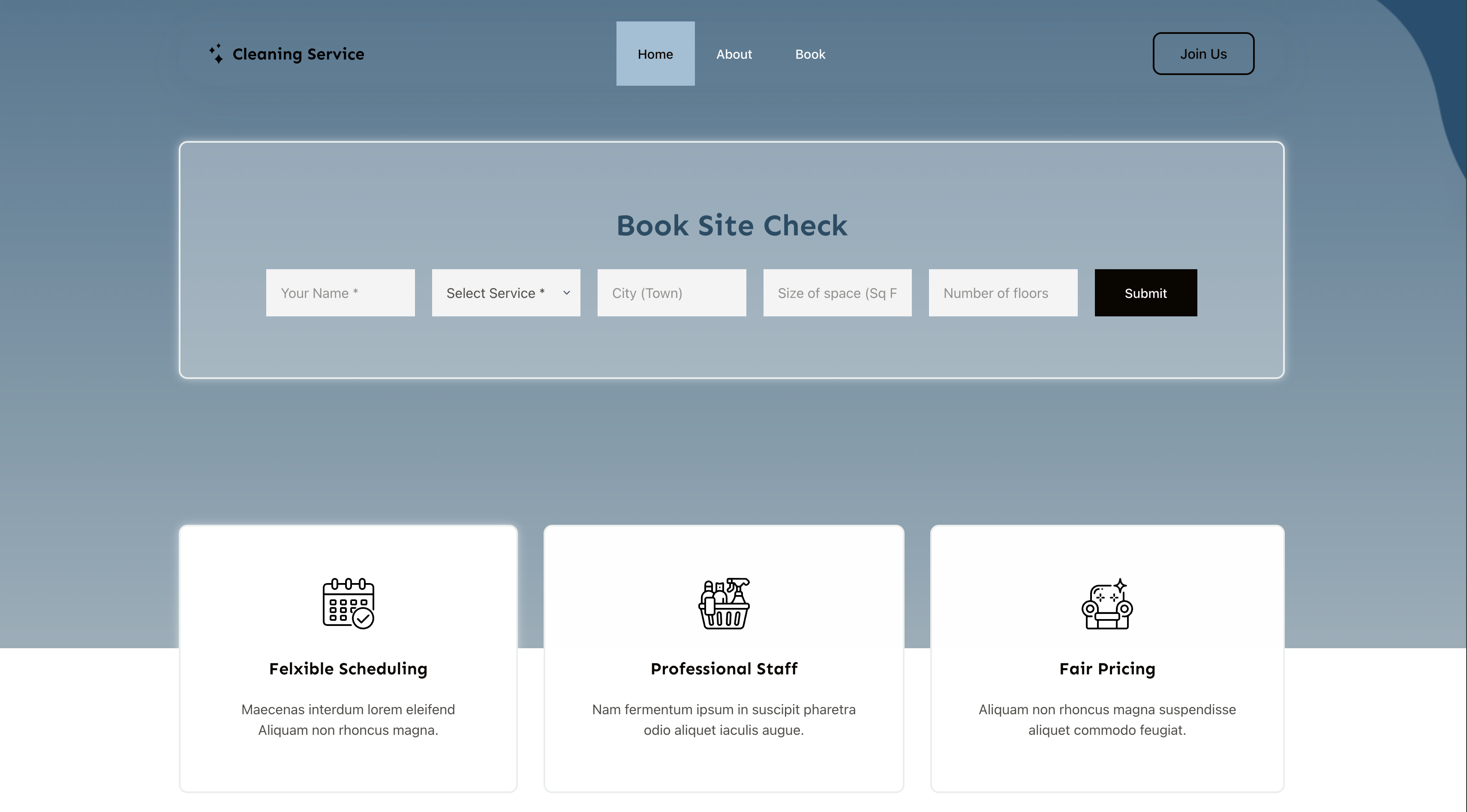Click the Book Site Check heading
The width and height of the screenshot is (1467, 812).
pos(732,226)
